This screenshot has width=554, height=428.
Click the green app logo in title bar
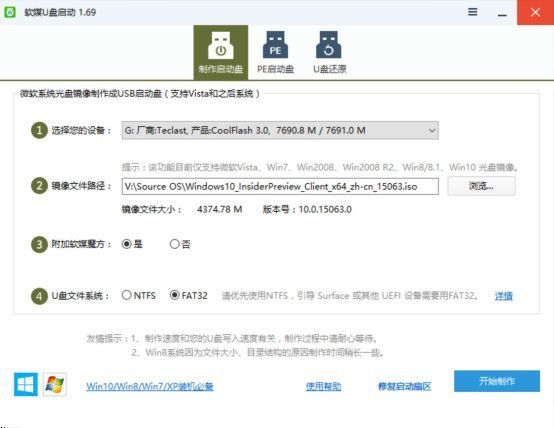pos(10,12)
